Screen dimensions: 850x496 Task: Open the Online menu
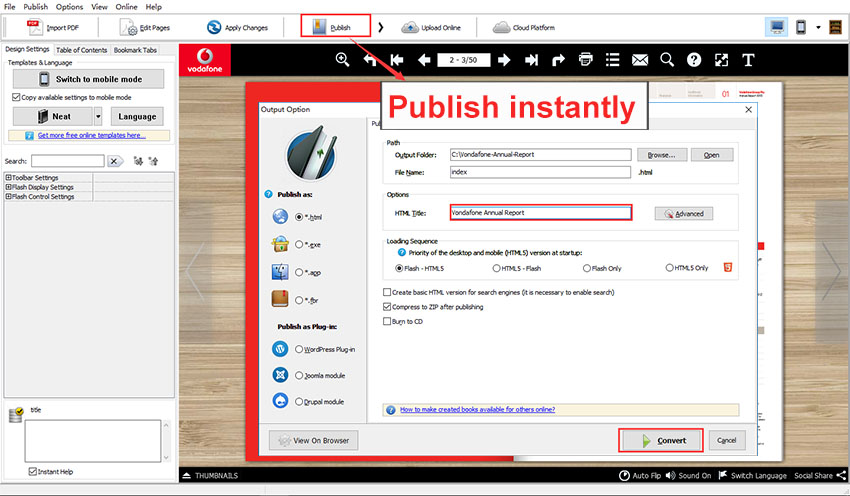126,7
